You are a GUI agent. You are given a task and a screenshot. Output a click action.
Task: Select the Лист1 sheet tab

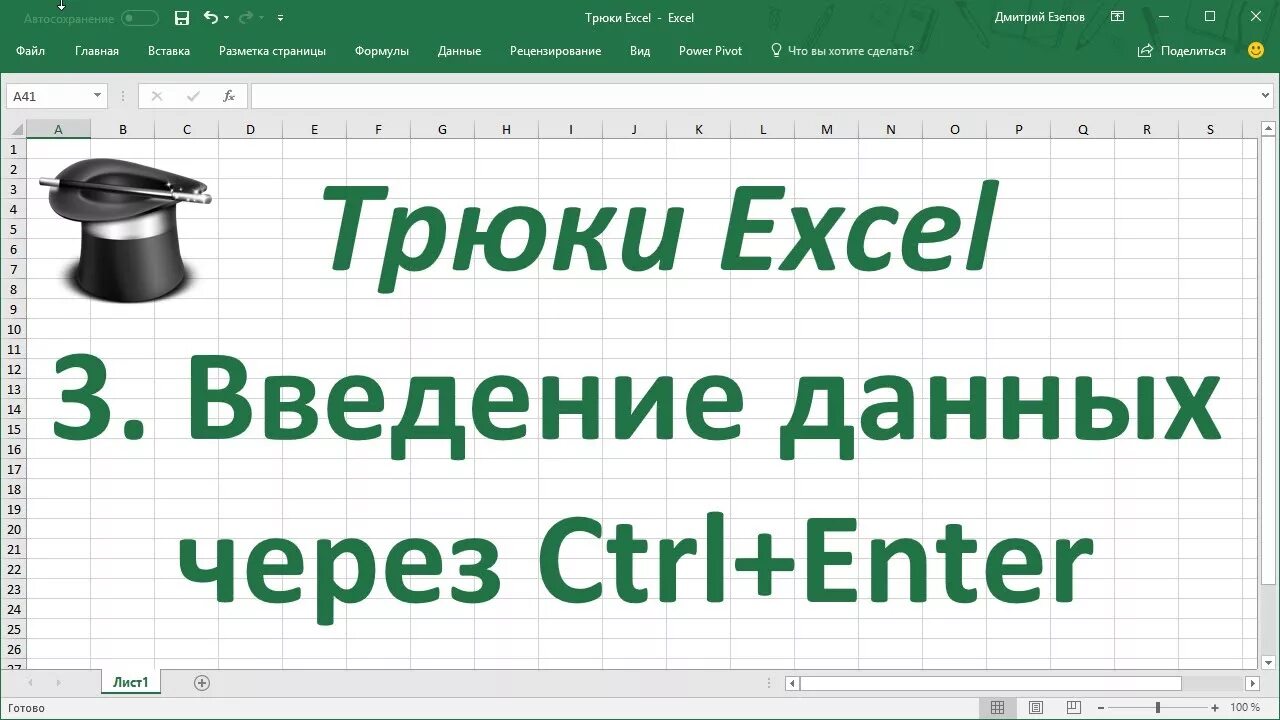point(130,683)
